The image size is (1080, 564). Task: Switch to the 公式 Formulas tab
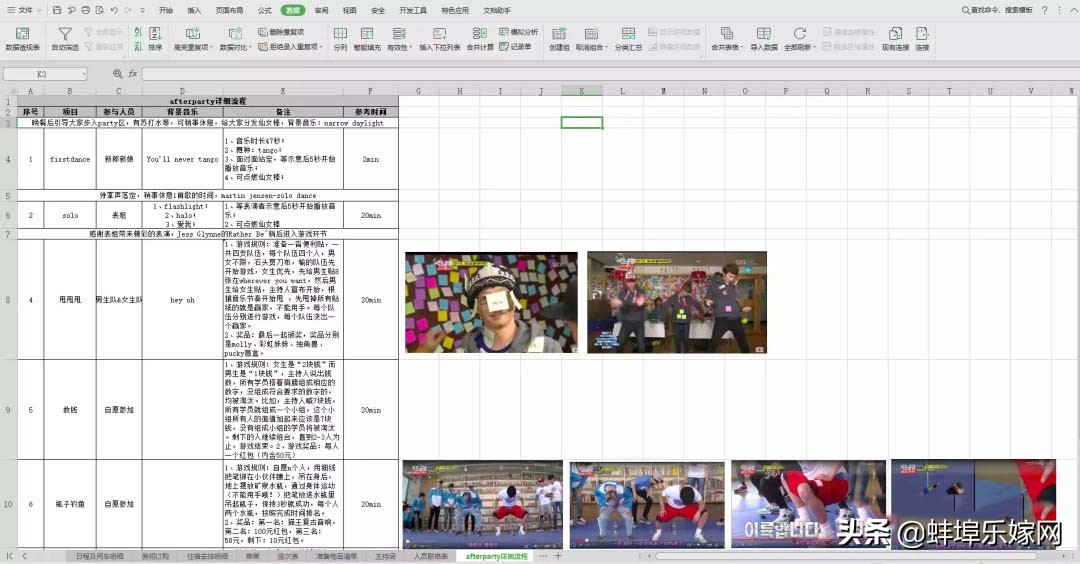tap(264, 10)
